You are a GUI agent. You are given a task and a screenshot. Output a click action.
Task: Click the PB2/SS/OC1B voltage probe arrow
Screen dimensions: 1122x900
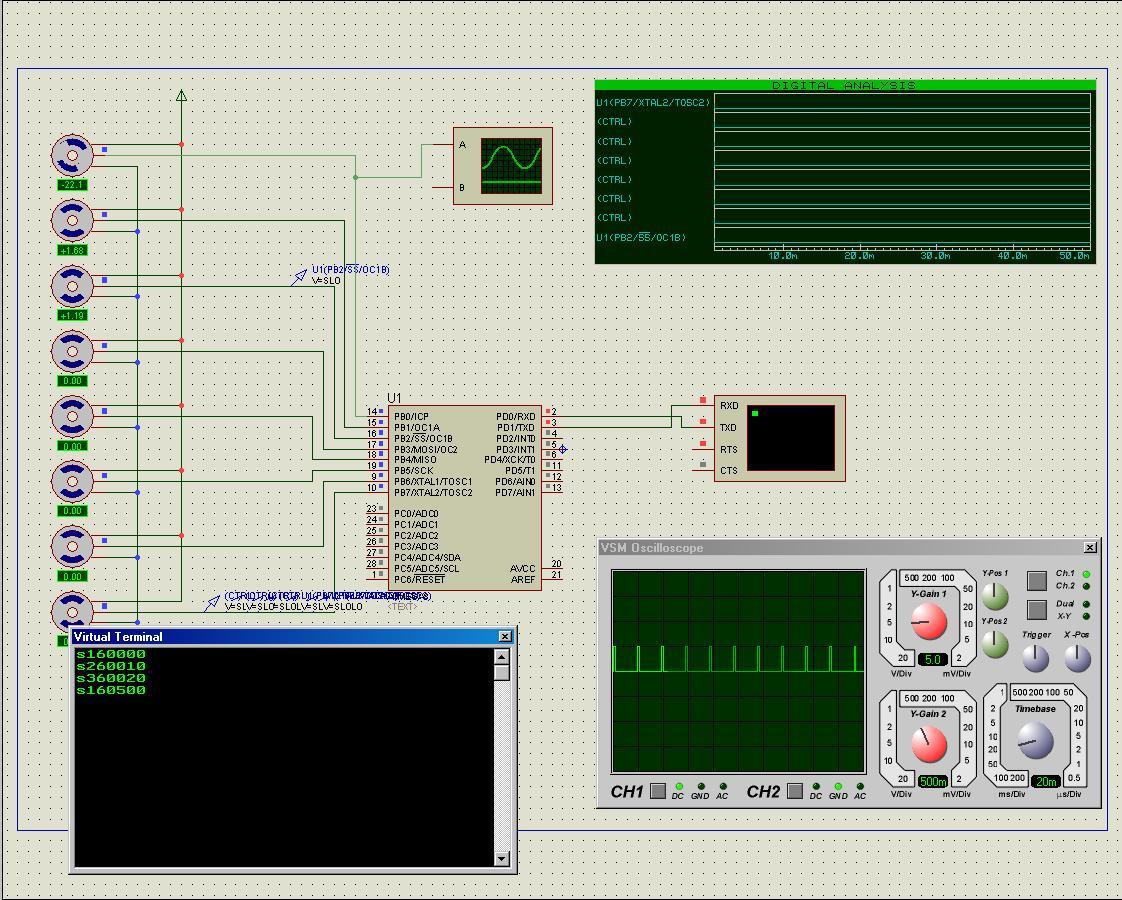[299, 276]
